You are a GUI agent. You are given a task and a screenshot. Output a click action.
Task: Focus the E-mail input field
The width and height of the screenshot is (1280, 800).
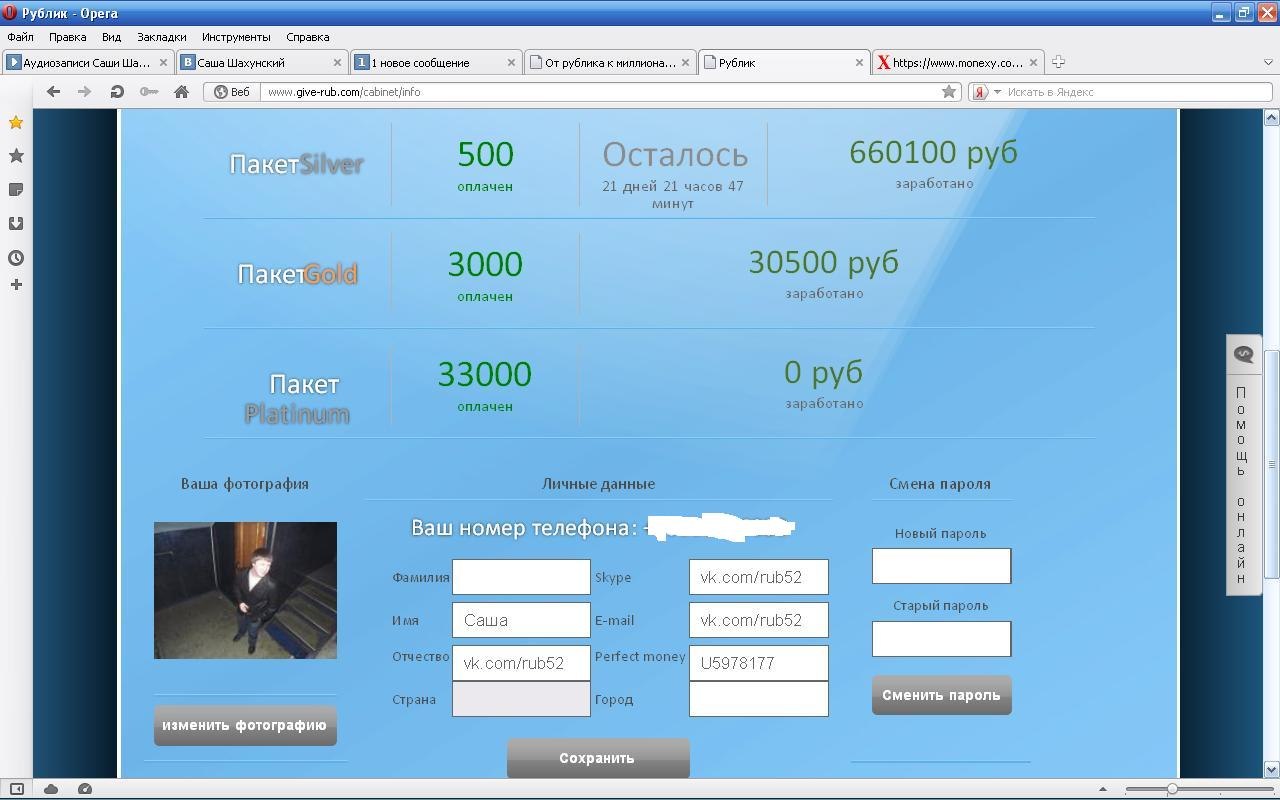click(759, 620)
